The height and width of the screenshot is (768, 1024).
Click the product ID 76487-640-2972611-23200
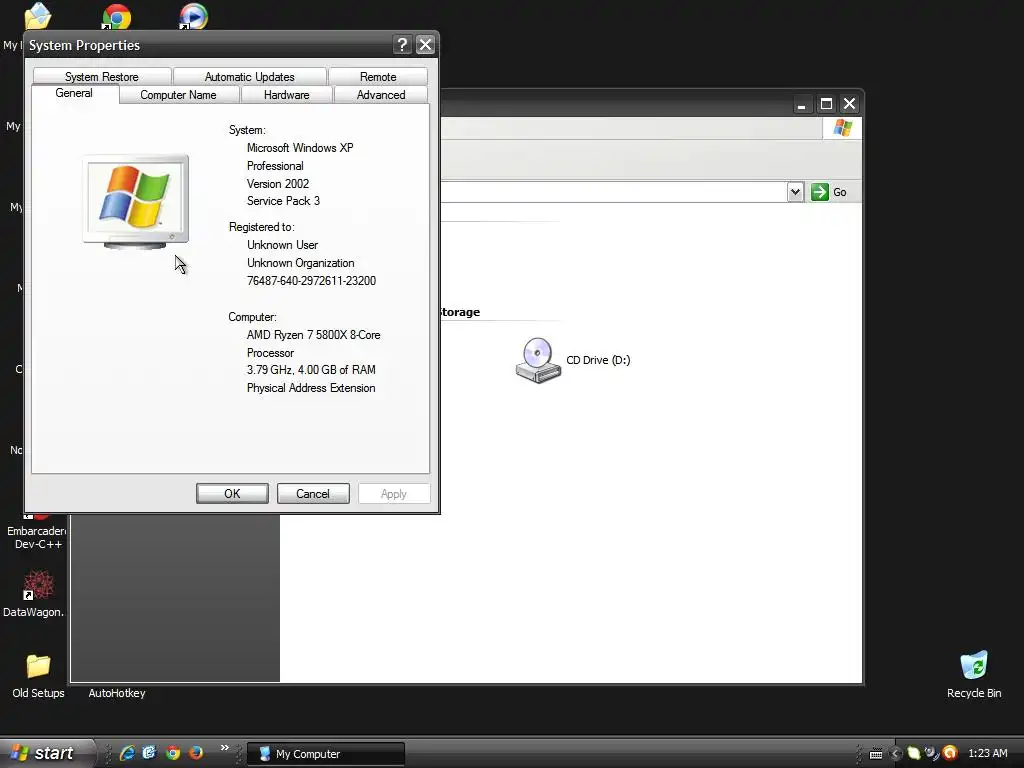click(312, 281)
